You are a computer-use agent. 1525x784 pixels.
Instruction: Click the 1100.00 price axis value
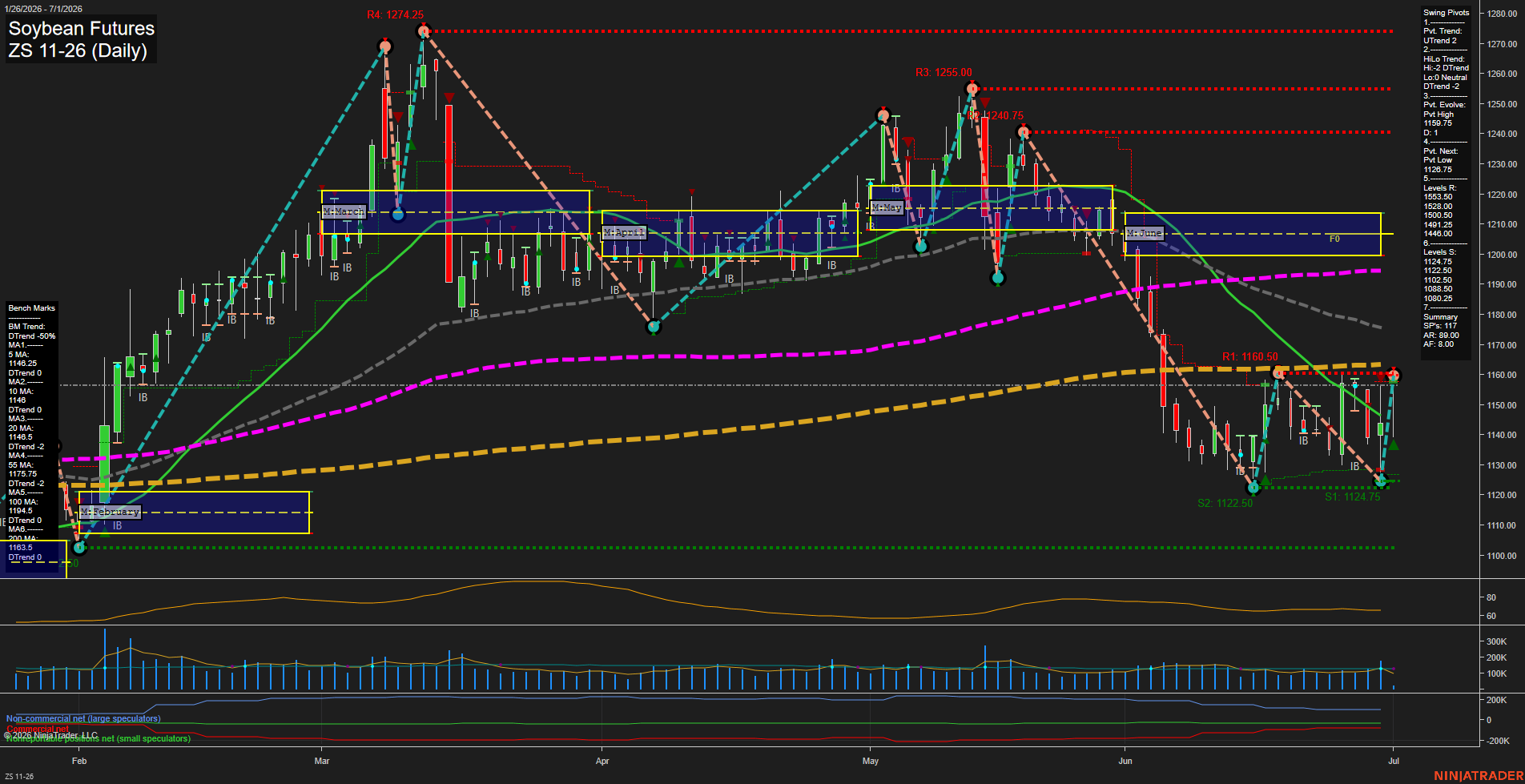pos(1502,556)
